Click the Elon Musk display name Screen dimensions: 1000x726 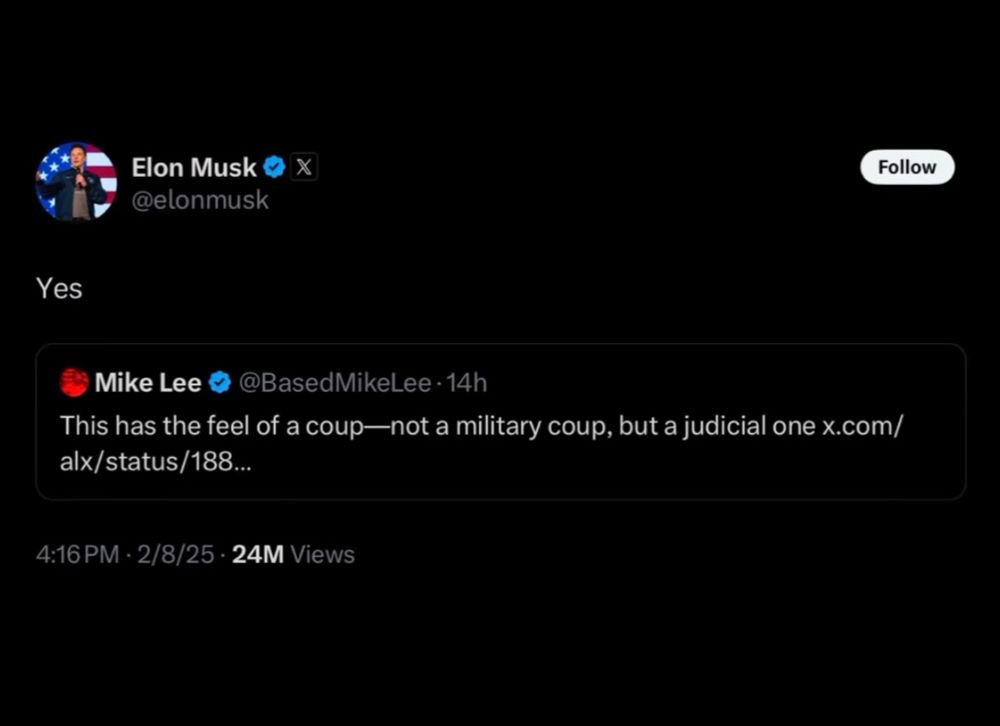click(x=193, y=168)
